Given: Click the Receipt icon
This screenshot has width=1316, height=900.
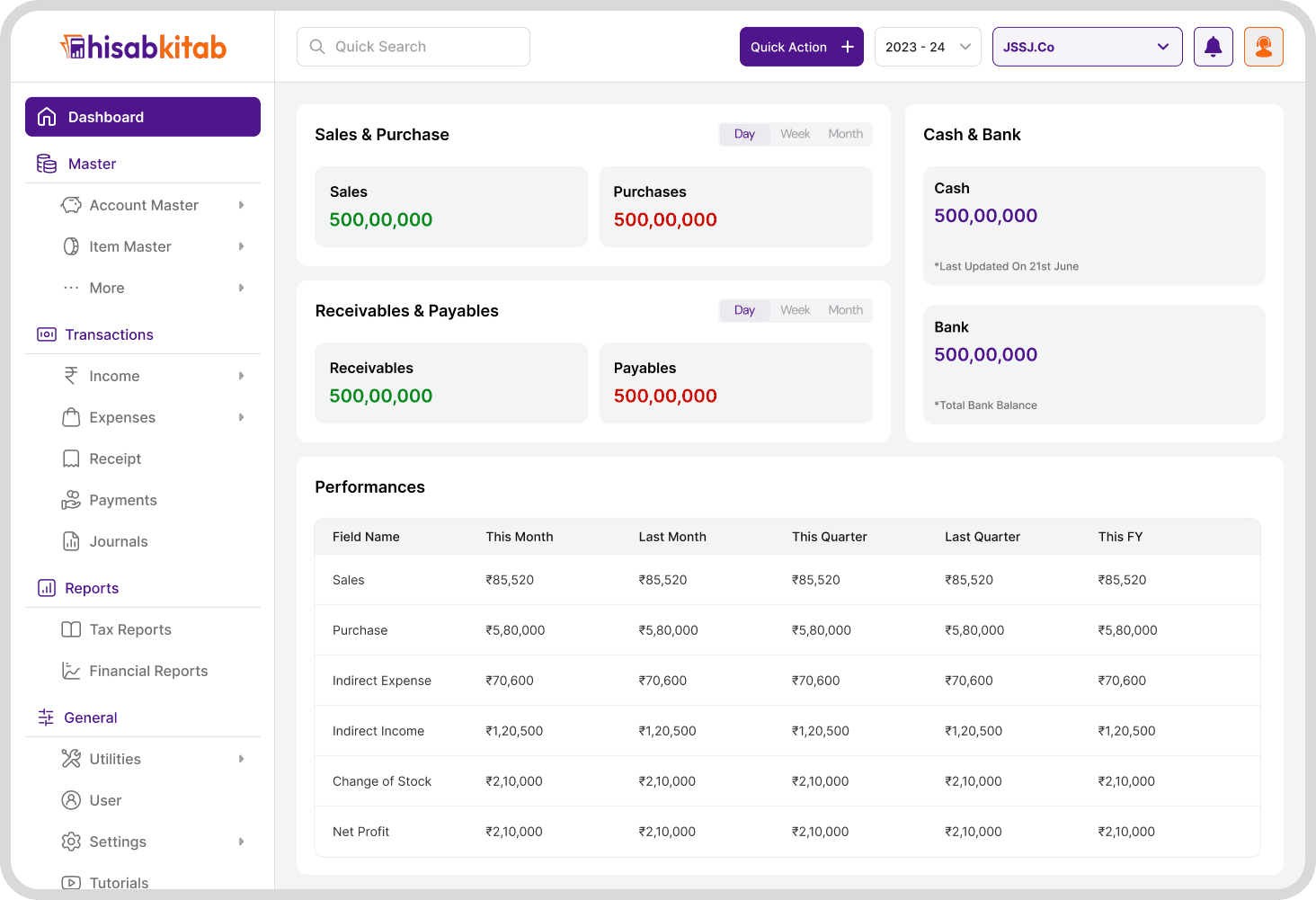Looking at the screenshot, I should click(71, 459).
